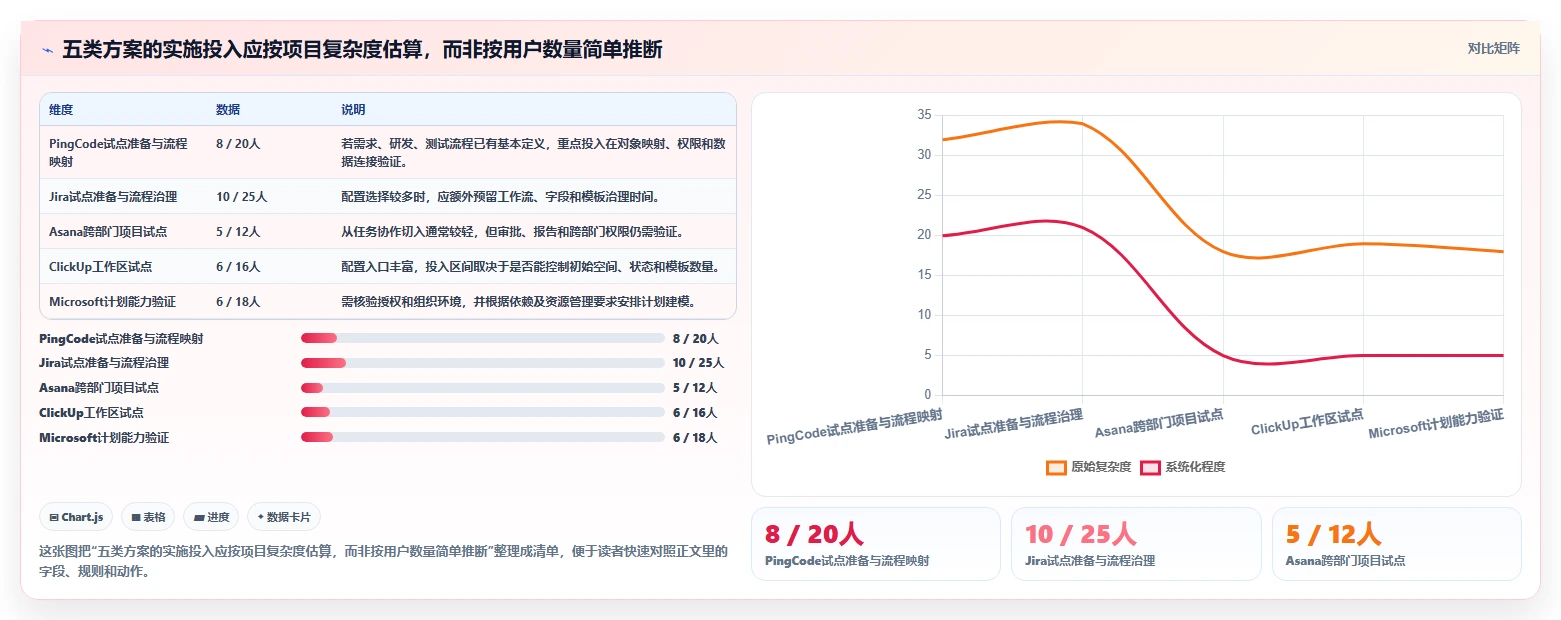Click the PingCode progress bar
Viewport: 1561px width, 620px height.
pyautogui.click(x=483, y=338)
